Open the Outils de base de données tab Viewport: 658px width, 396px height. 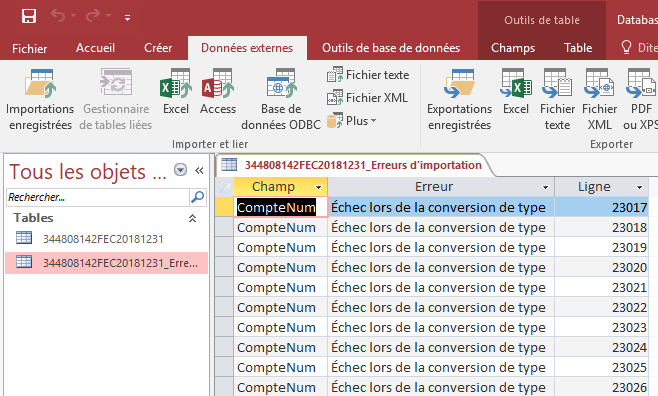point(391,48)
